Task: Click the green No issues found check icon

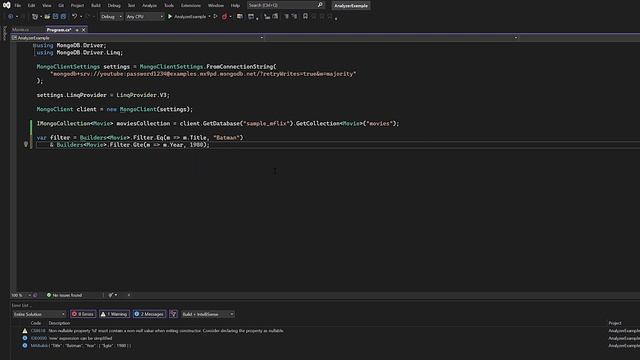Action: coord(49,295)
